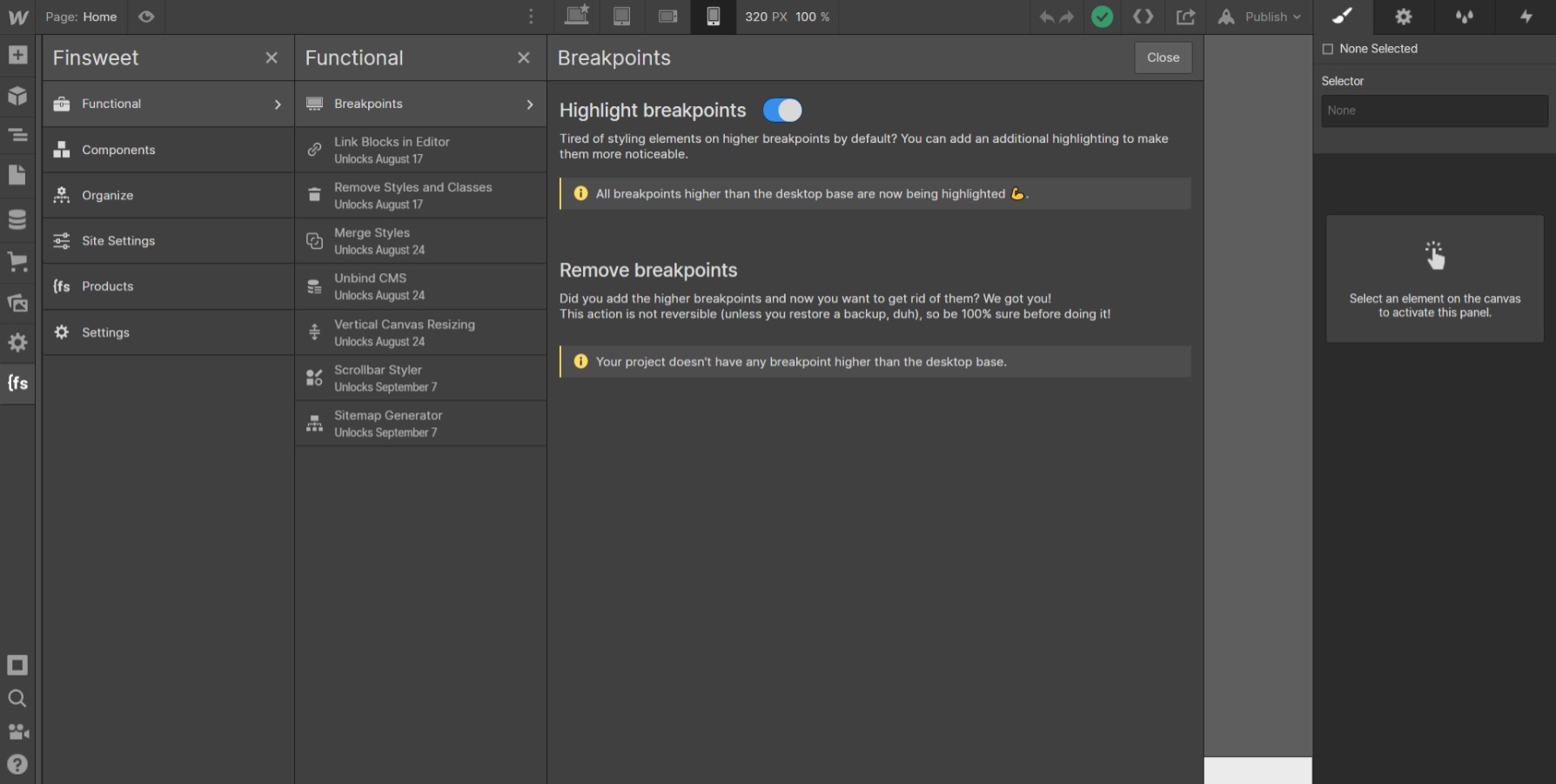Click the green saved status checkmark

click(1102, 17)
